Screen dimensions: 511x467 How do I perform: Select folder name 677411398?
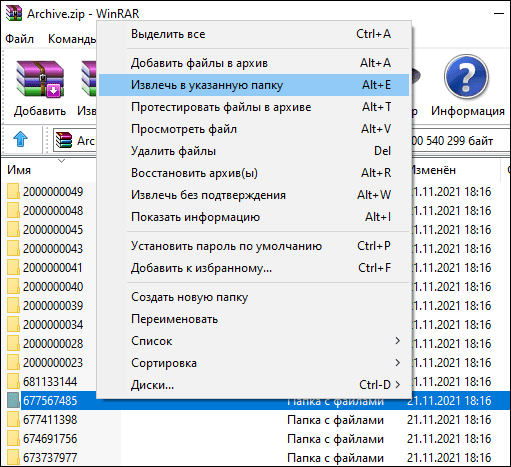pos(50,420)
